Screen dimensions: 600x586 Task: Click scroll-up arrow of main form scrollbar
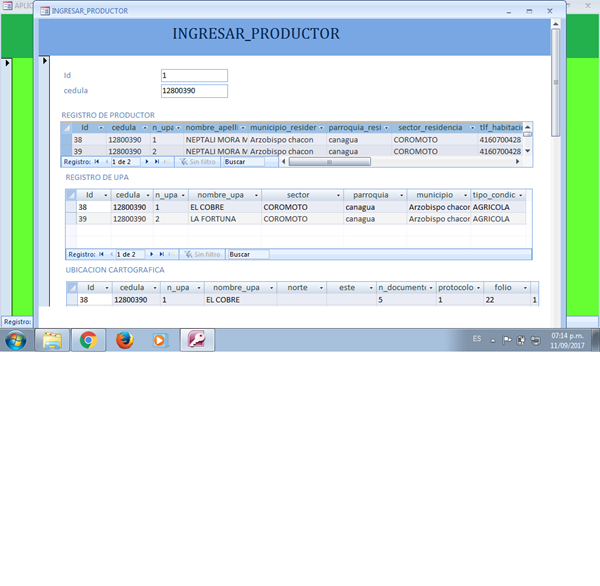[x=556, y=24]
